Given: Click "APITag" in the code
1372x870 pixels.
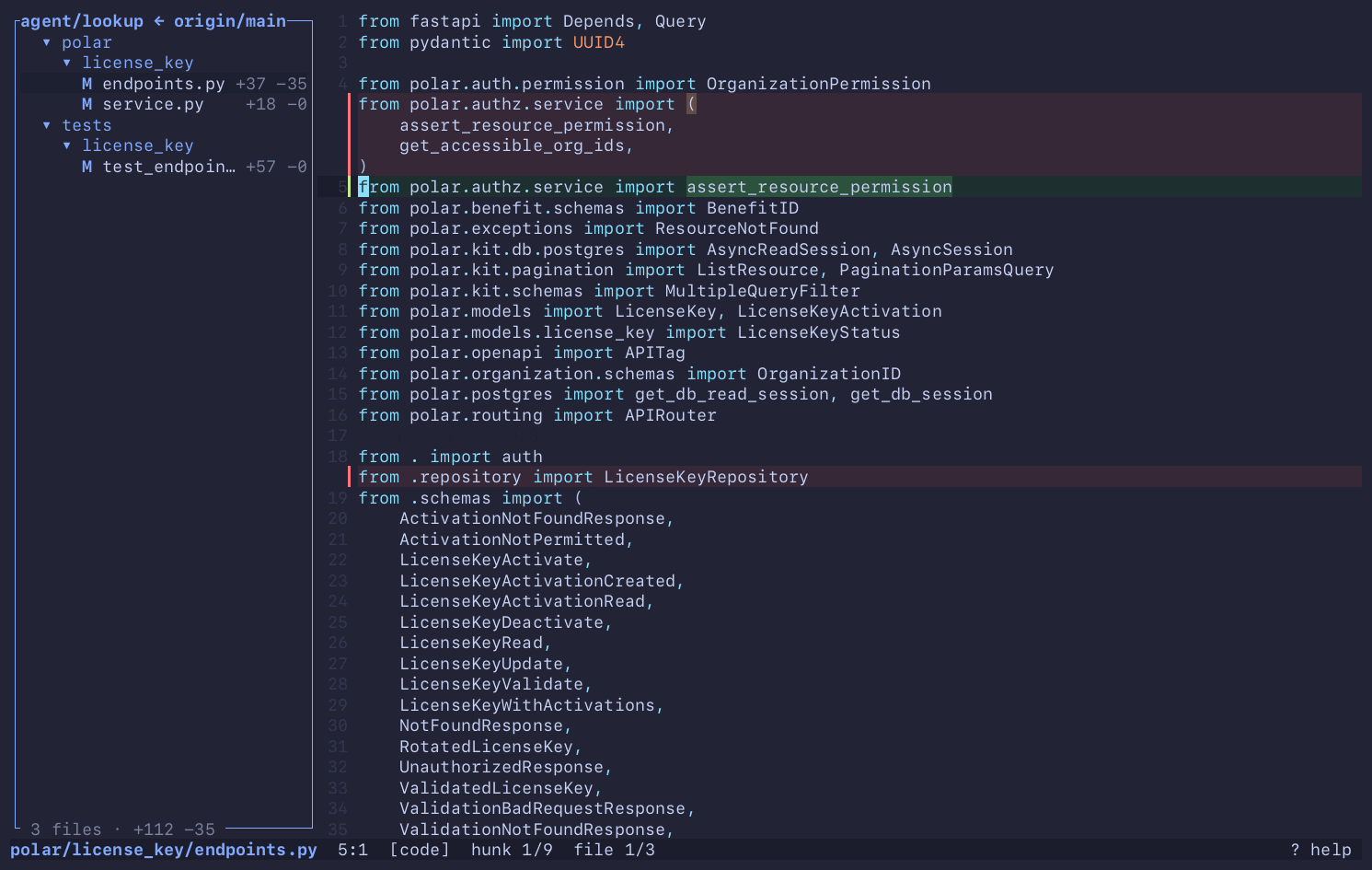Looking at the screenshot, I should pyautogui.click(x=655, y=353).
